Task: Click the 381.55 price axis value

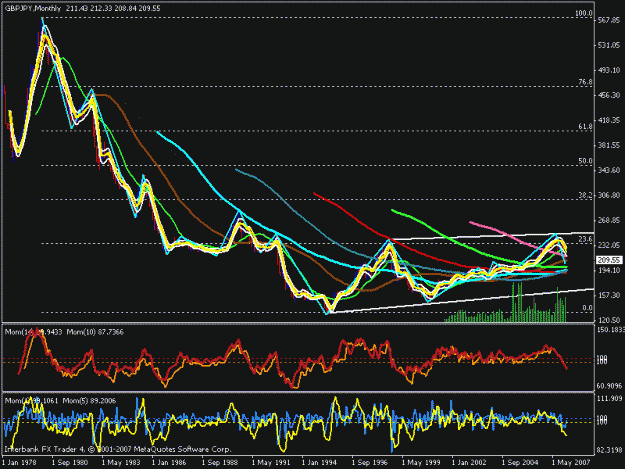Action: (609, 145)
